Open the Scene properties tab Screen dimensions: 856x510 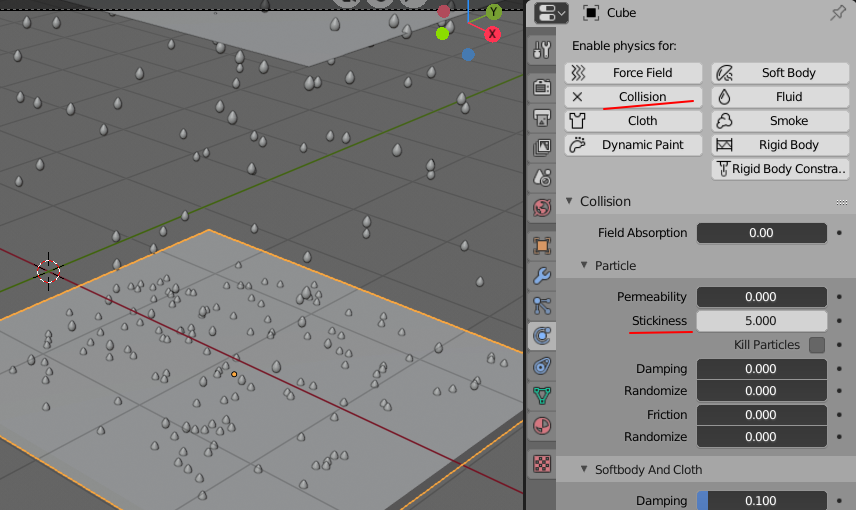click(x=542, y=177)
